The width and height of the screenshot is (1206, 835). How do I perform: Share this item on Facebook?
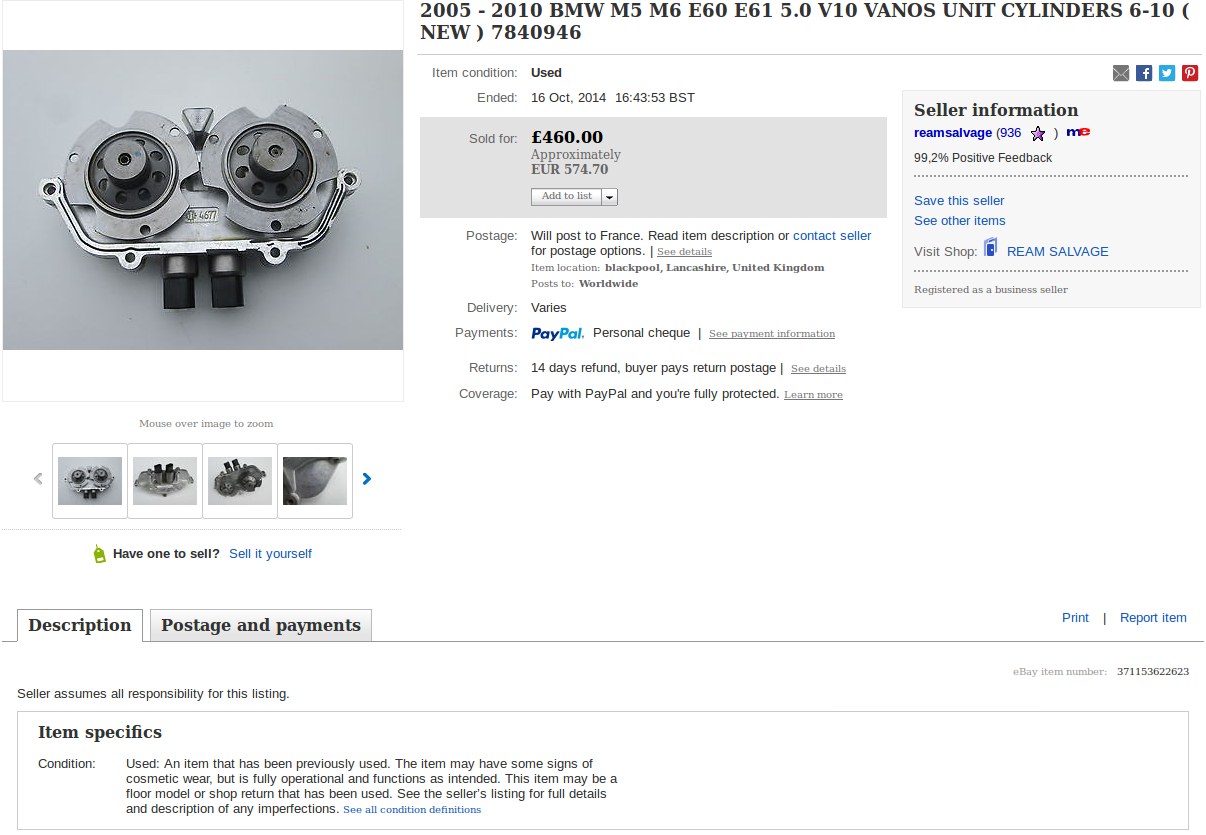(x=1144, y=73)
